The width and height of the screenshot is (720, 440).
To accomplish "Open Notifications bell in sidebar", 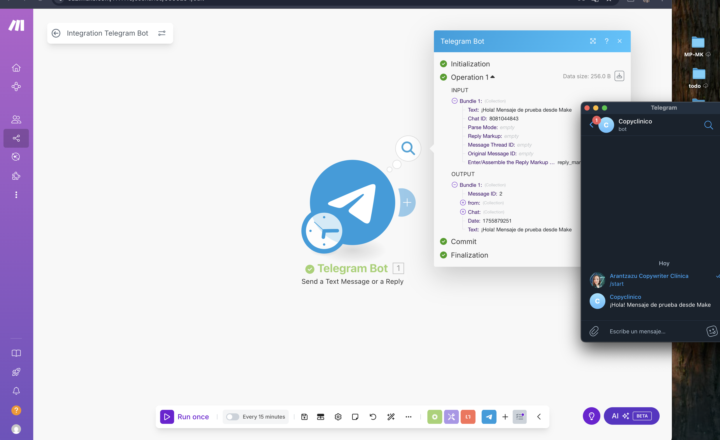I will pyautogui.click(x=16, y=391).
